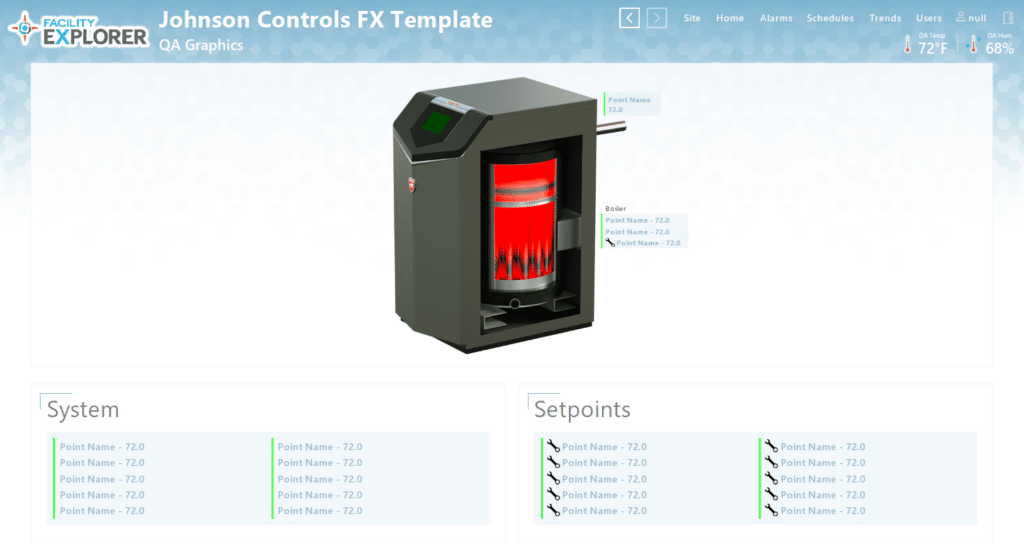Open the Trends page
The image size is (1024, 556).
point(885,18)
